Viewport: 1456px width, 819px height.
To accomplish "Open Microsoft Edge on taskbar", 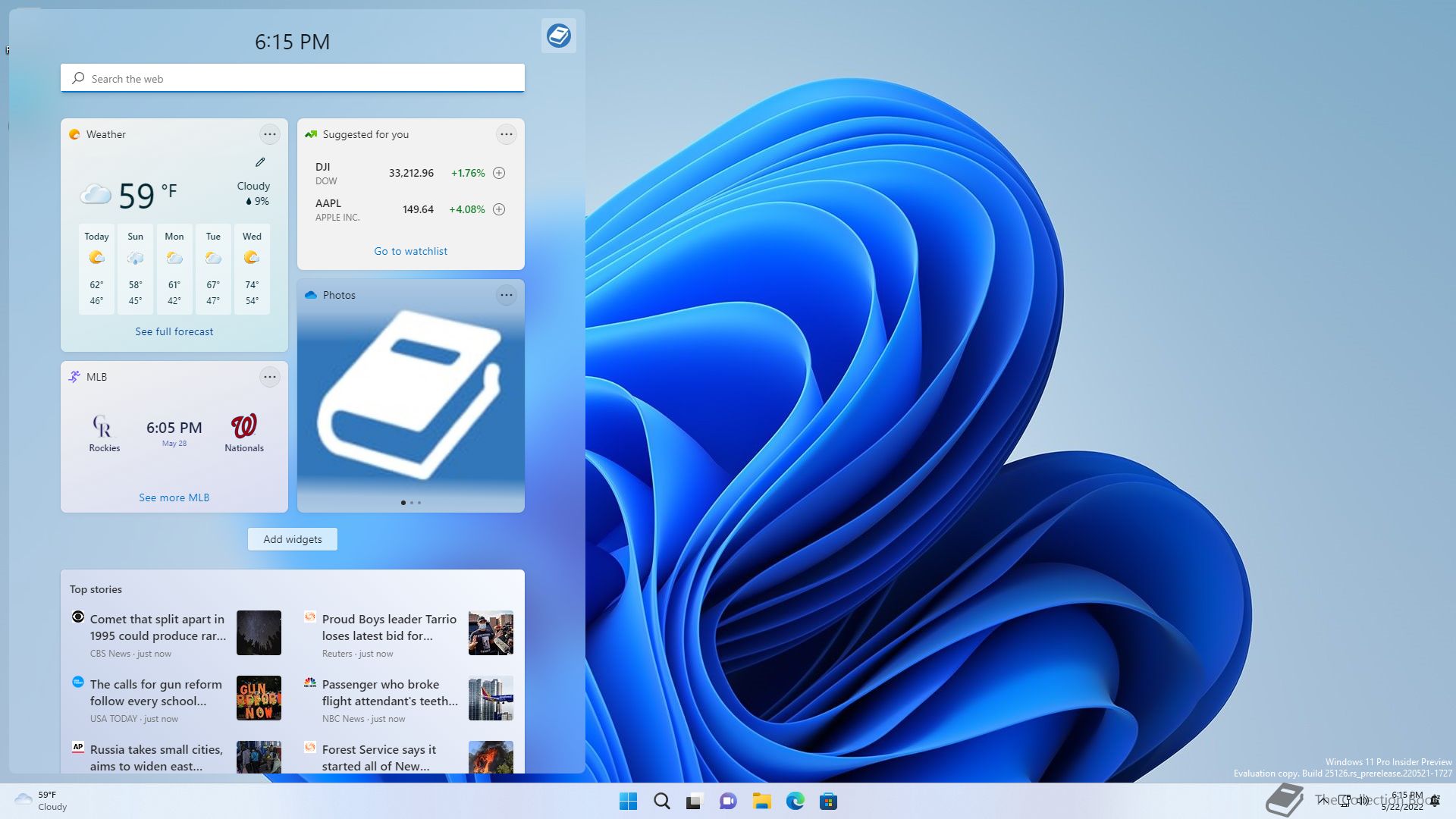I will click(795, 801).
